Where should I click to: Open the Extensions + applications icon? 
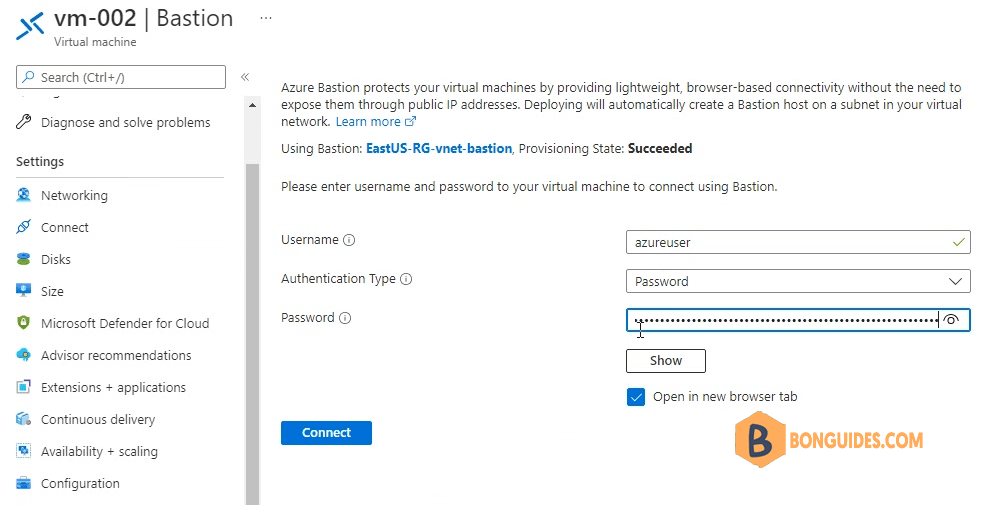point(23,387)
